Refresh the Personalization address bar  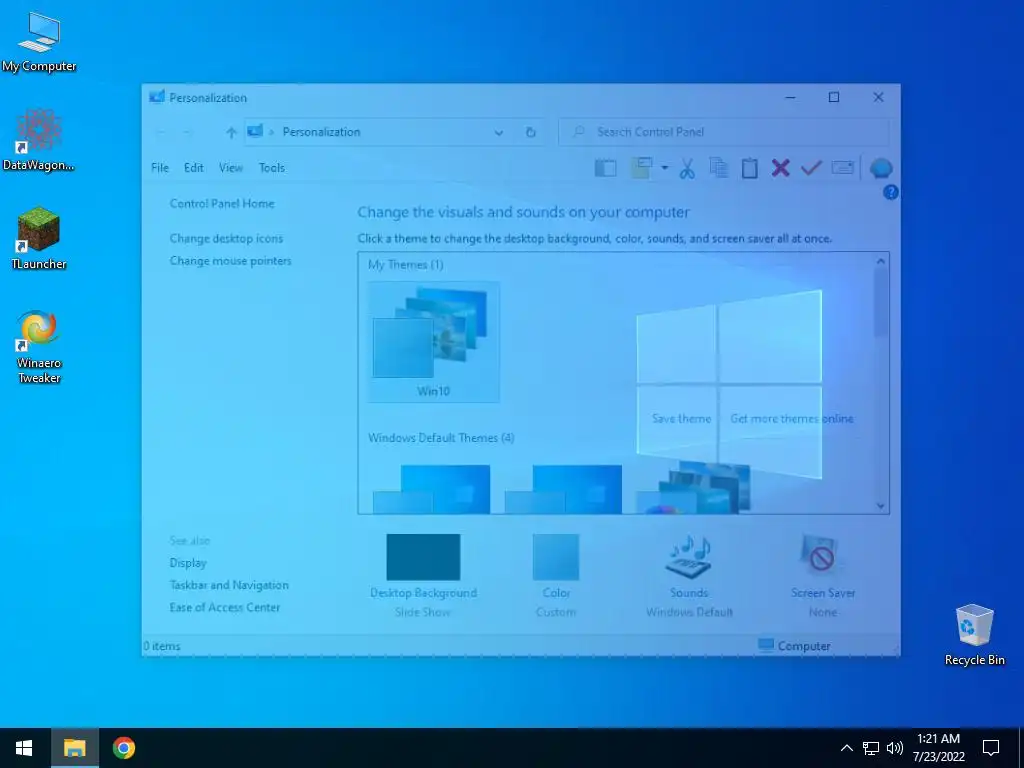point(531,133)
